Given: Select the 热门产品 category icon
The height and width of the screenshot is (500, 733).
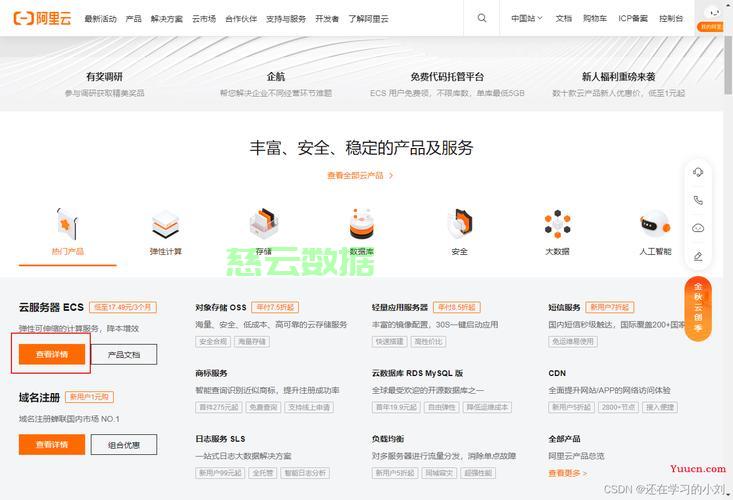Looking at the screenshot, I should (x=67, y=224).
